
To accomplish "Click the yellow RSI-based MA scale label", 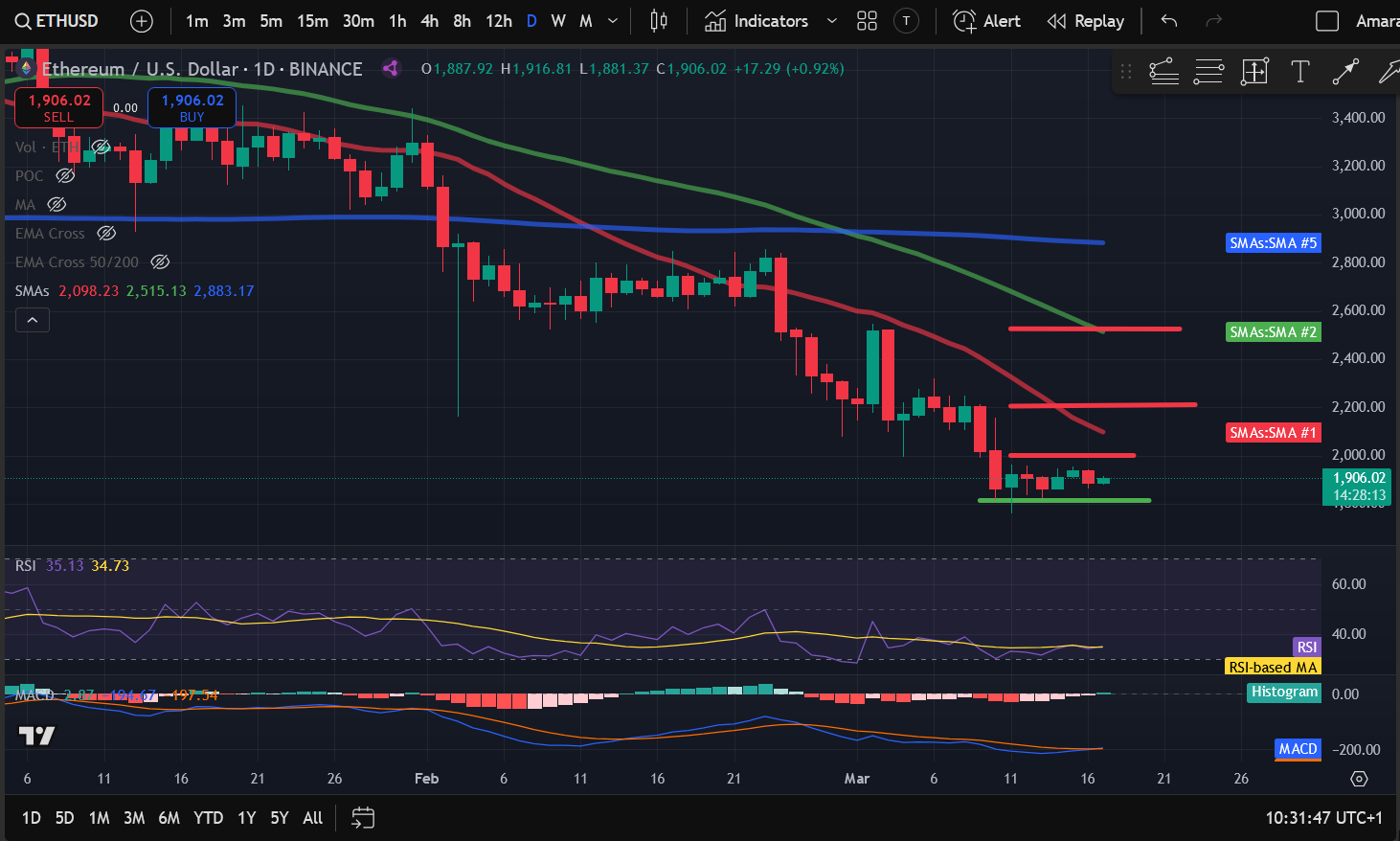I will point(1273,667).
